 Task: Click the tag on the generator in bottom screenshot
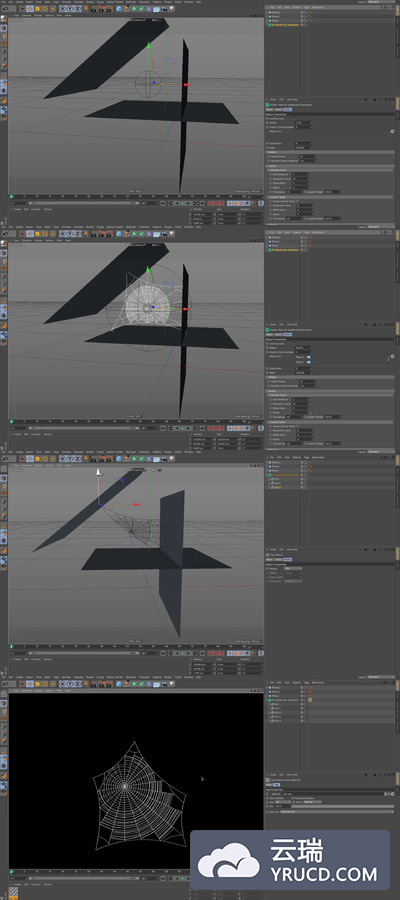310,700
